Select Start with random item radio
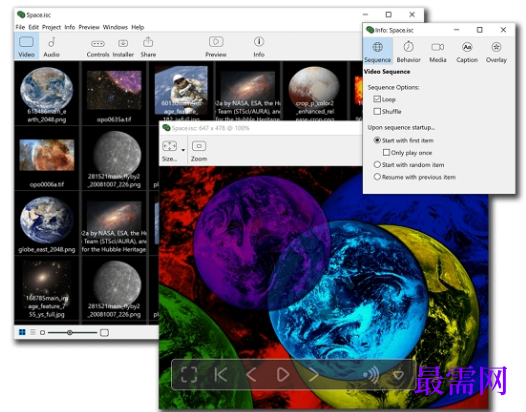This screenshot has width=526, height=412. click(x=377, y=164)
